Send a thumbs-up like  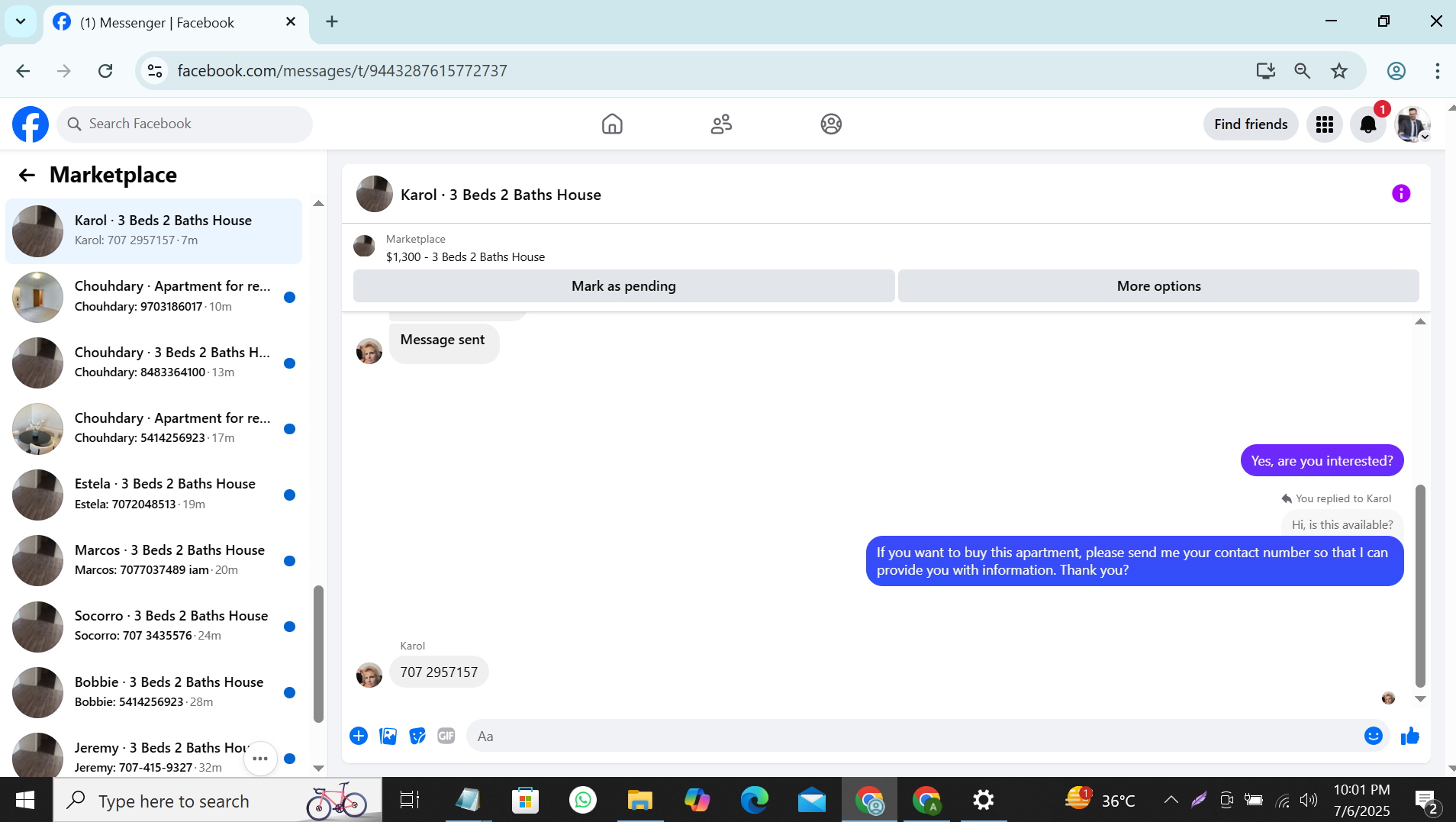click(x=1410, y=736)
